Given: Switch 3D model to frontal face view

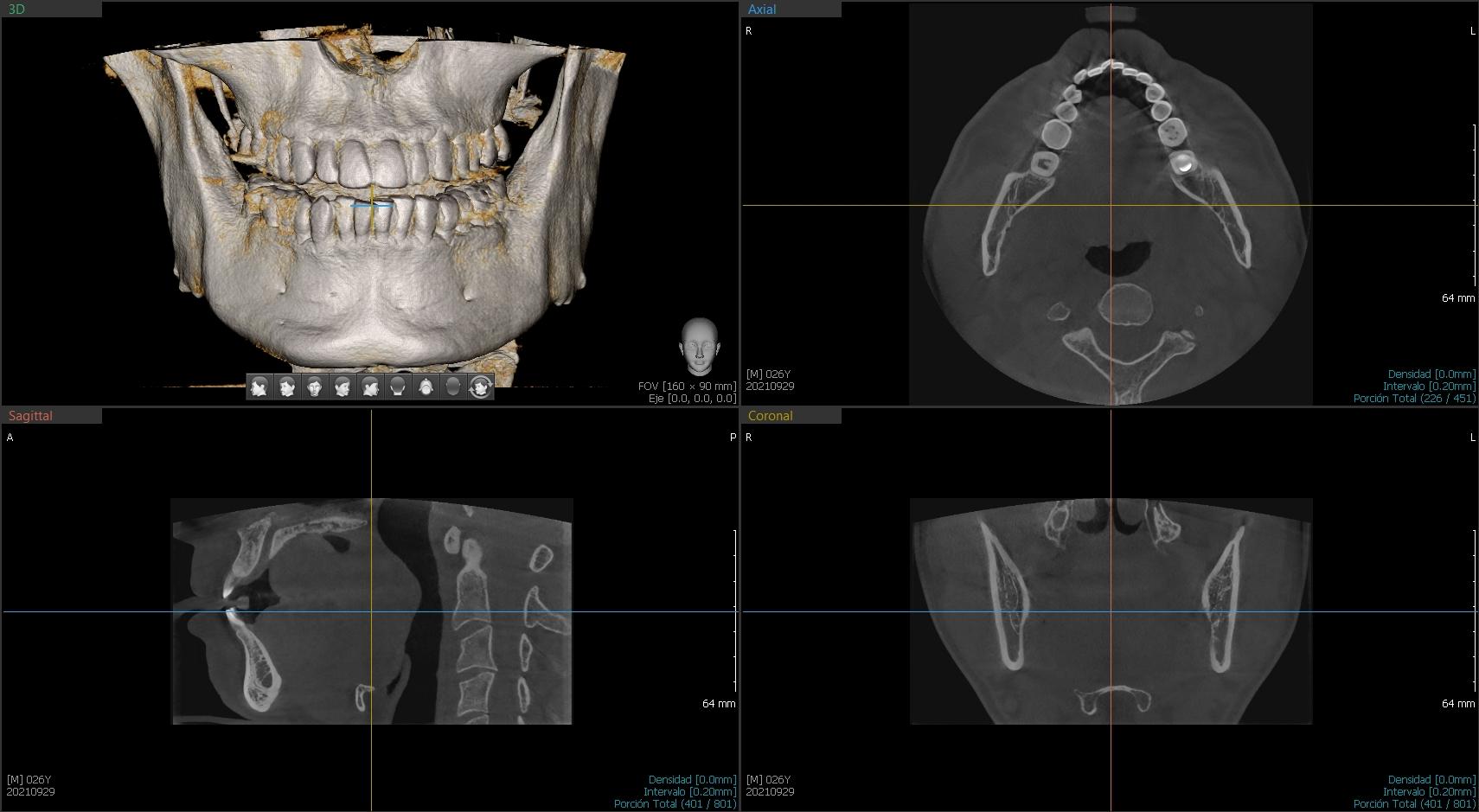Looking at the screenshot, I should click(314, 387).
